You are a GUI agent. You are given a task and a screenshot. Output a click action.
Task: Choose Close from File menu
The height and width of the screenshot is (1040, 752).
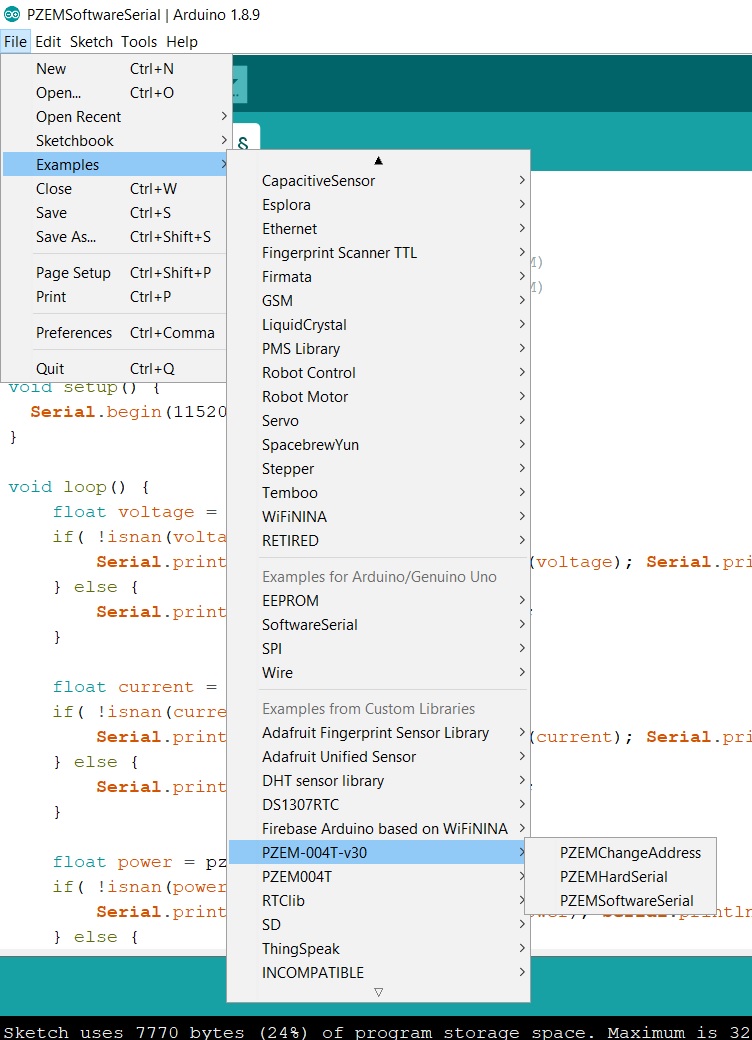(116, 189)
